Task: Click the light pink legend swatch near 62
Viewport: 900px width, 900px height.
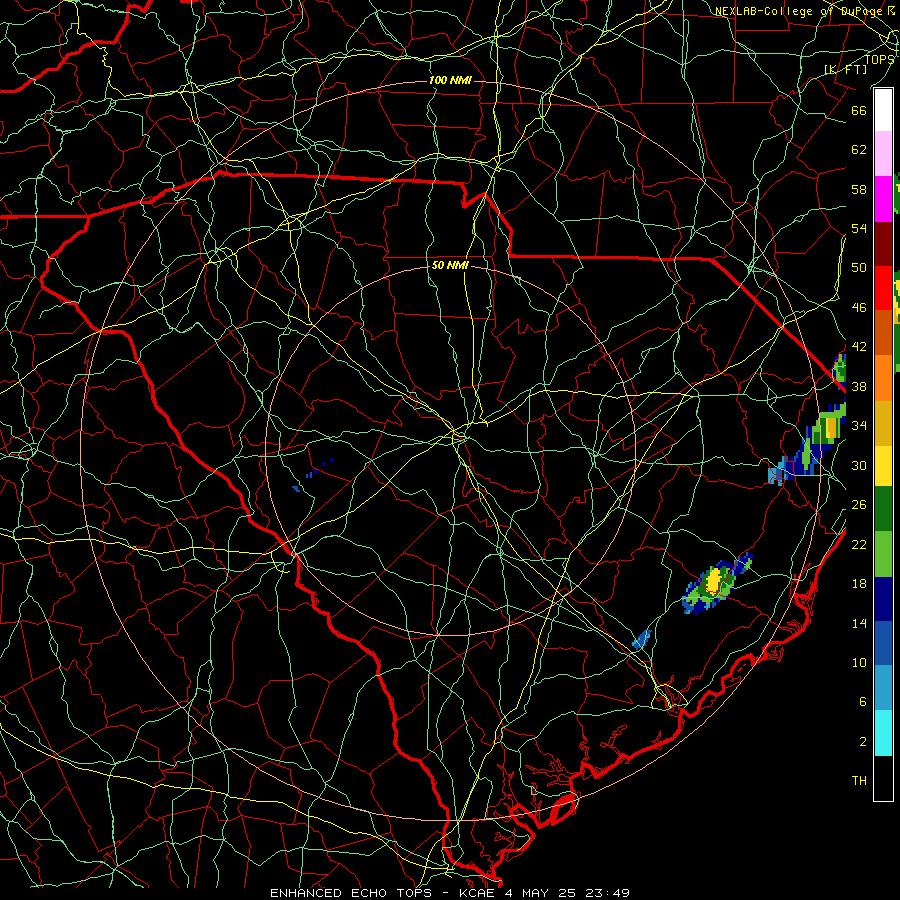Action: point(883,153)
